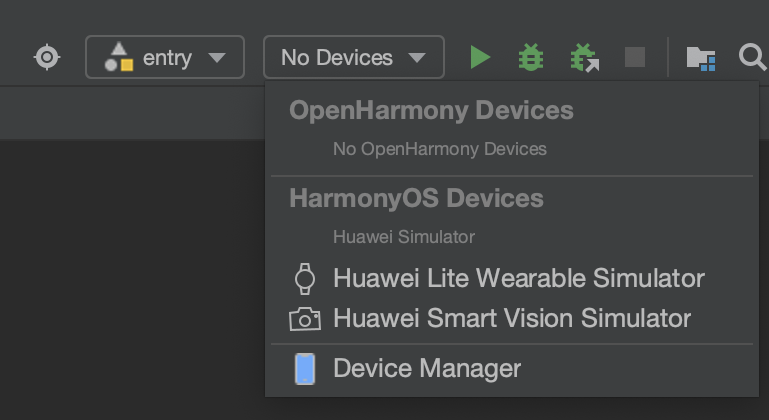This screenshot has width=769, height=420.
Task: Start debugging with the green bug icon
Action: tap(531, 57)
